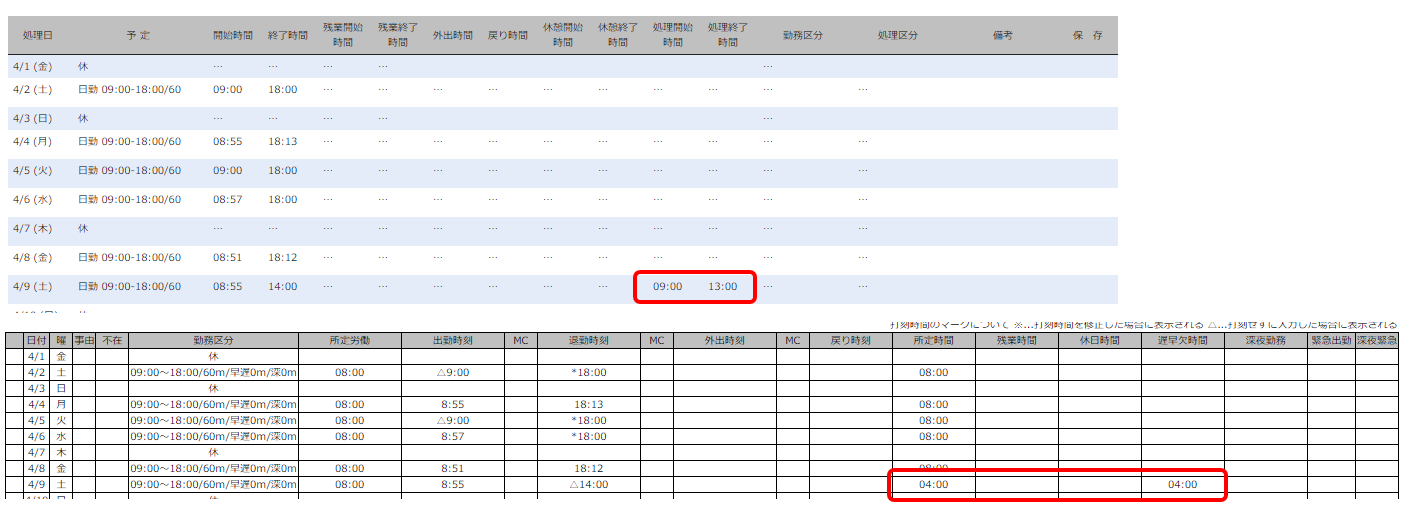Select 09:00 処理開始時間 in 4/9 row
This screenshot has width=1418, height=519.
[667, 287]
